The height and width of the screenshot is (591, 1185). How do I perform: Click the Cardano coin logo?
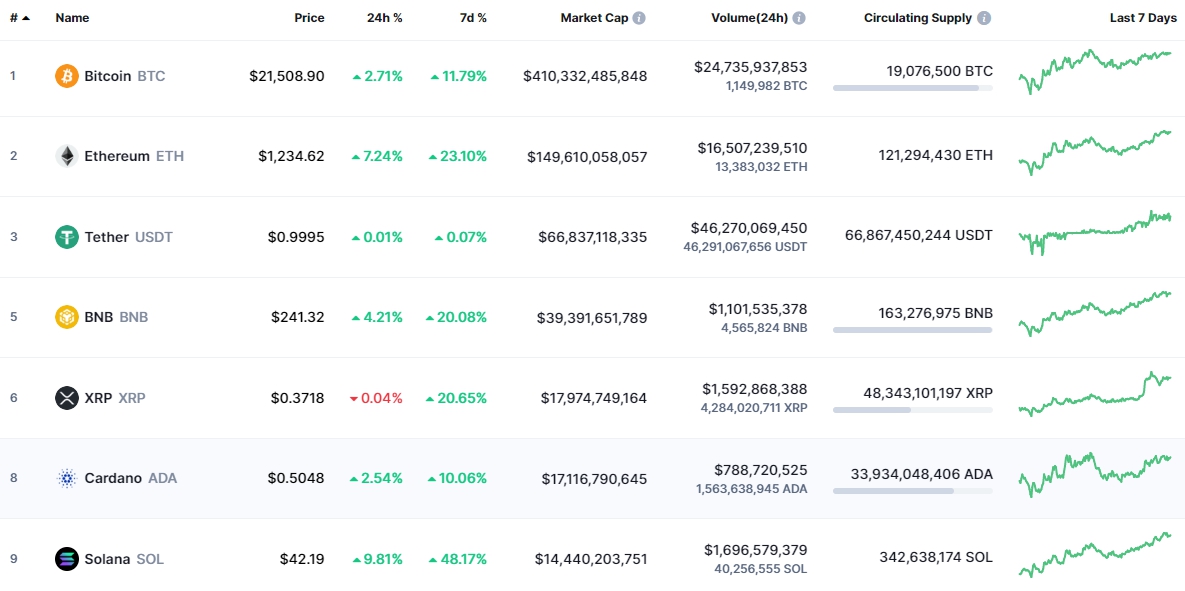tap(67, 478)
